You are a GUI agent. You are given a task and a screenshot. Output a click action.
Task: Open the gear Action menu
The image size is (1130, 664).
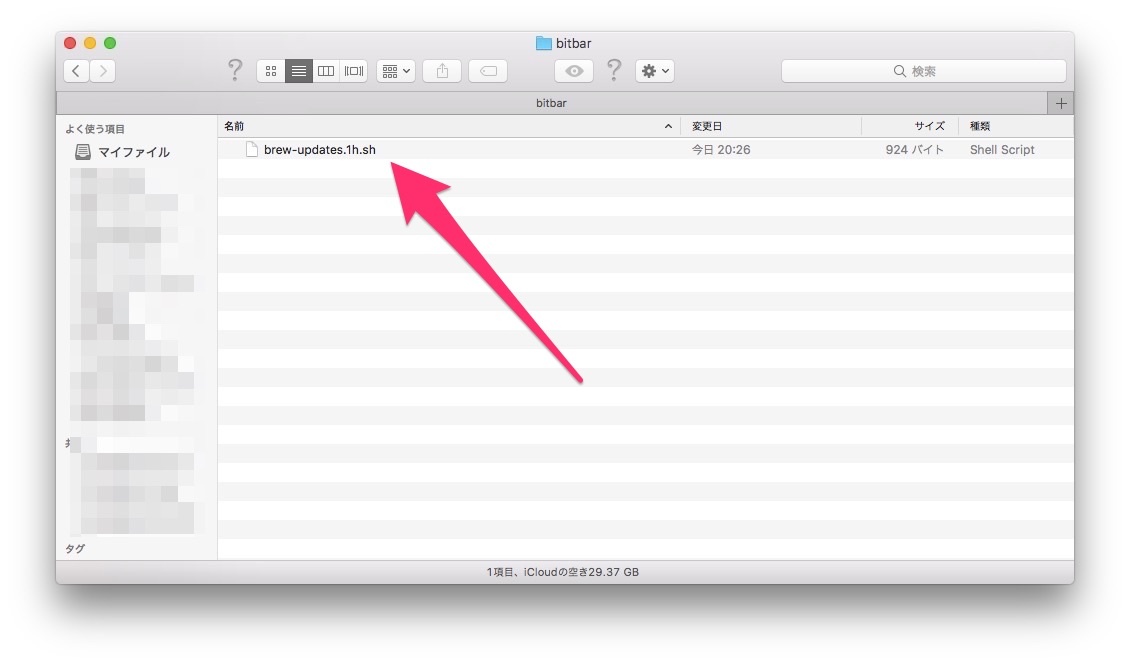(x=655, y=71)
